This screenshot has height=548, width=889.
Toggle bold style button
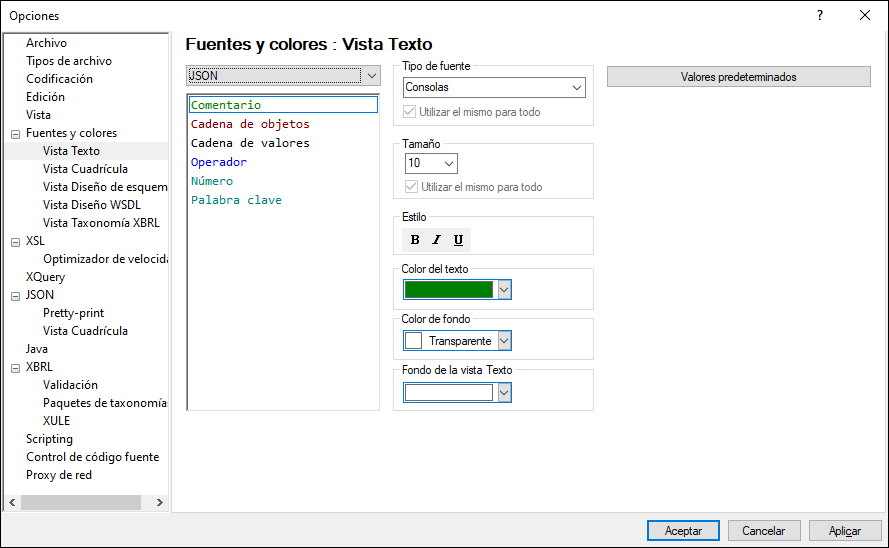tap(415, 240)
